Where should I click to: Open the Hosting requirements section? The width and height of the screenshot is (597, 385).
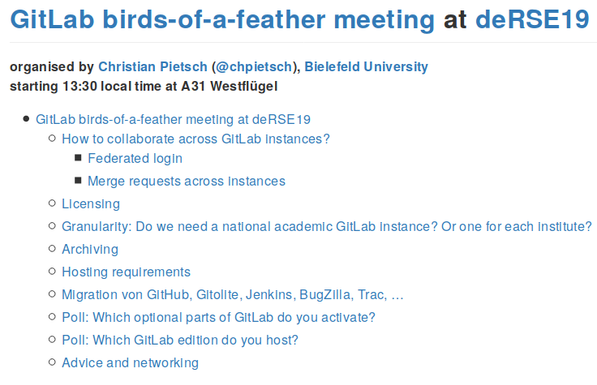click(126, 272)
